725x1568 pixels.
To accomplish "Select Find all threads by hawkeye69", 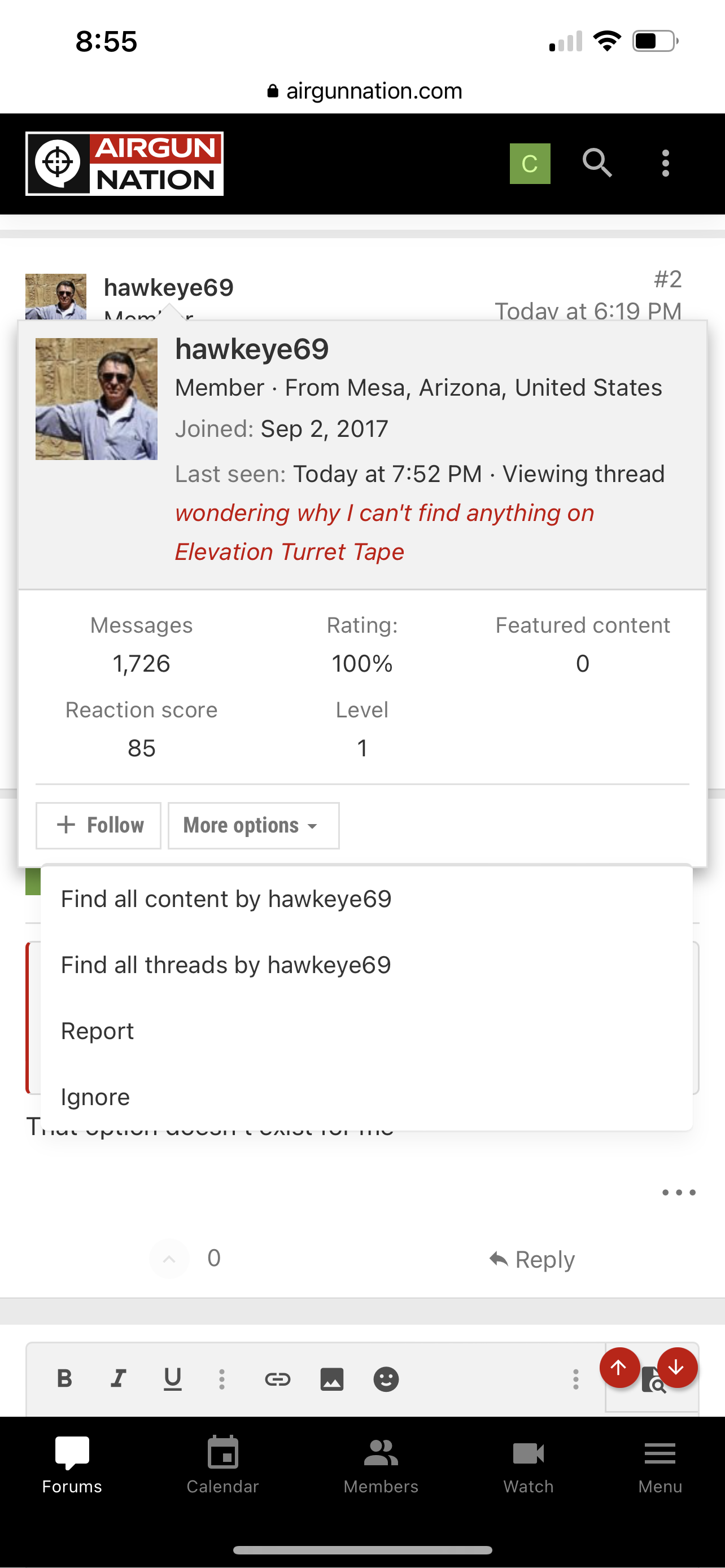I will [226, 965].
